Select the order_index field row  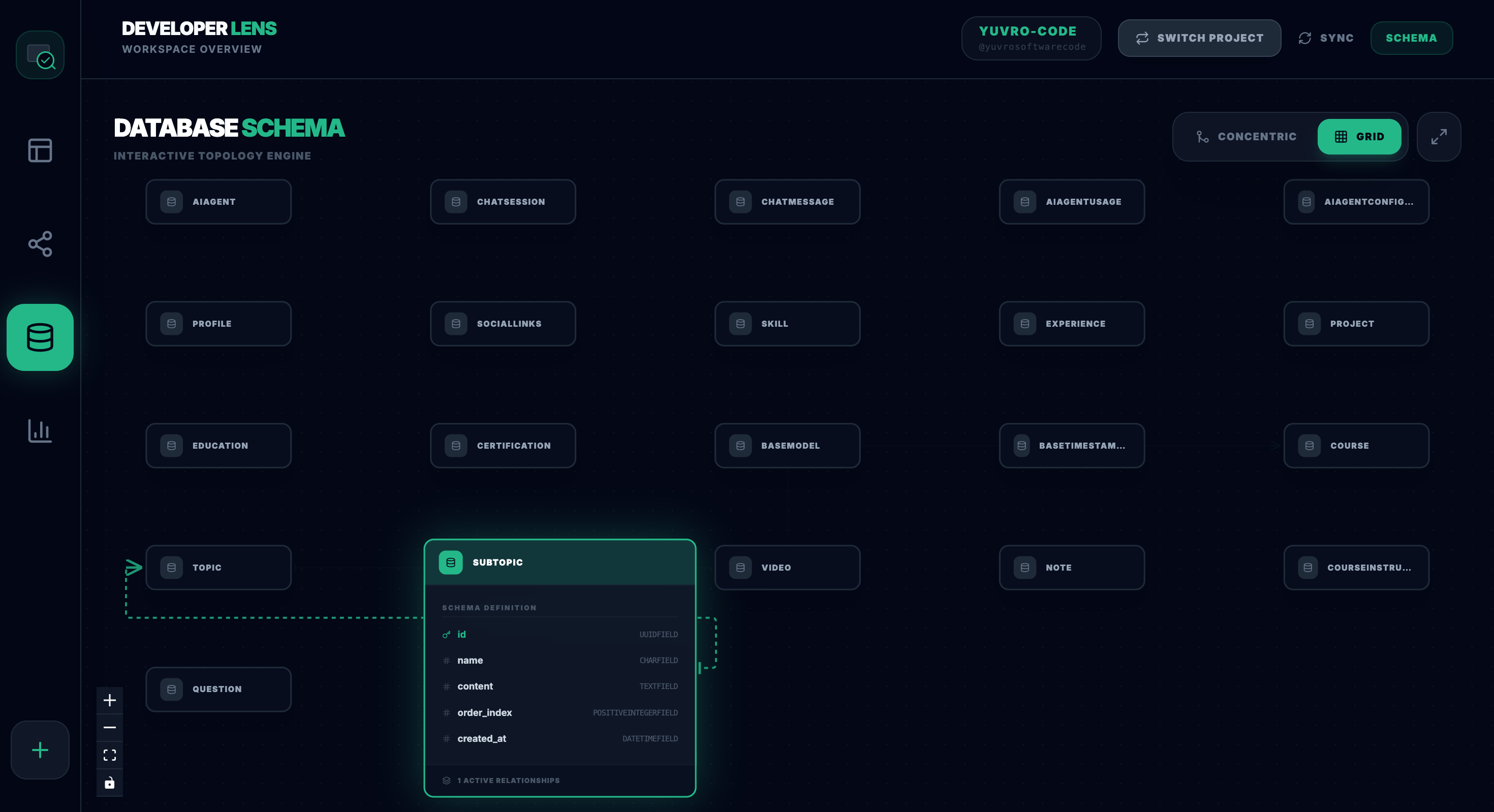(x=559, y=712)
